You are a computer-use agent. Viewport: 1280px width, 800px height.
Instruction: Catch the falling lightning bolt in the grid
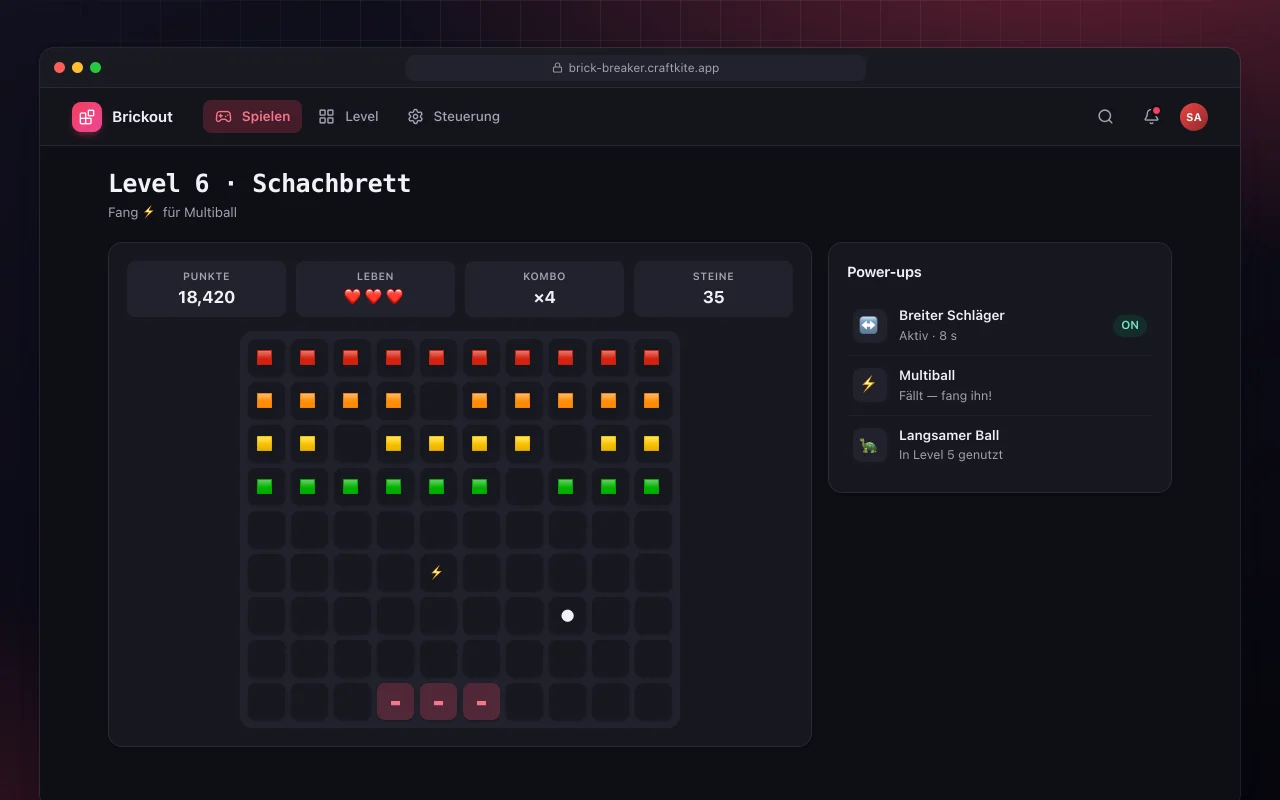pos(437,573)
